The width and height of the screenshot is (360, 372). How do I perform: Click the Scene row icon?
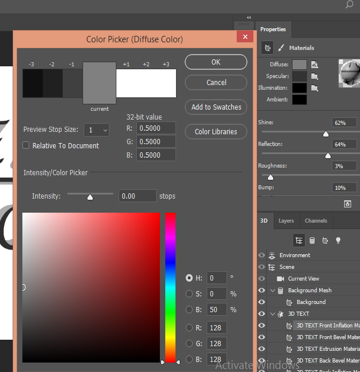point(272,267)
